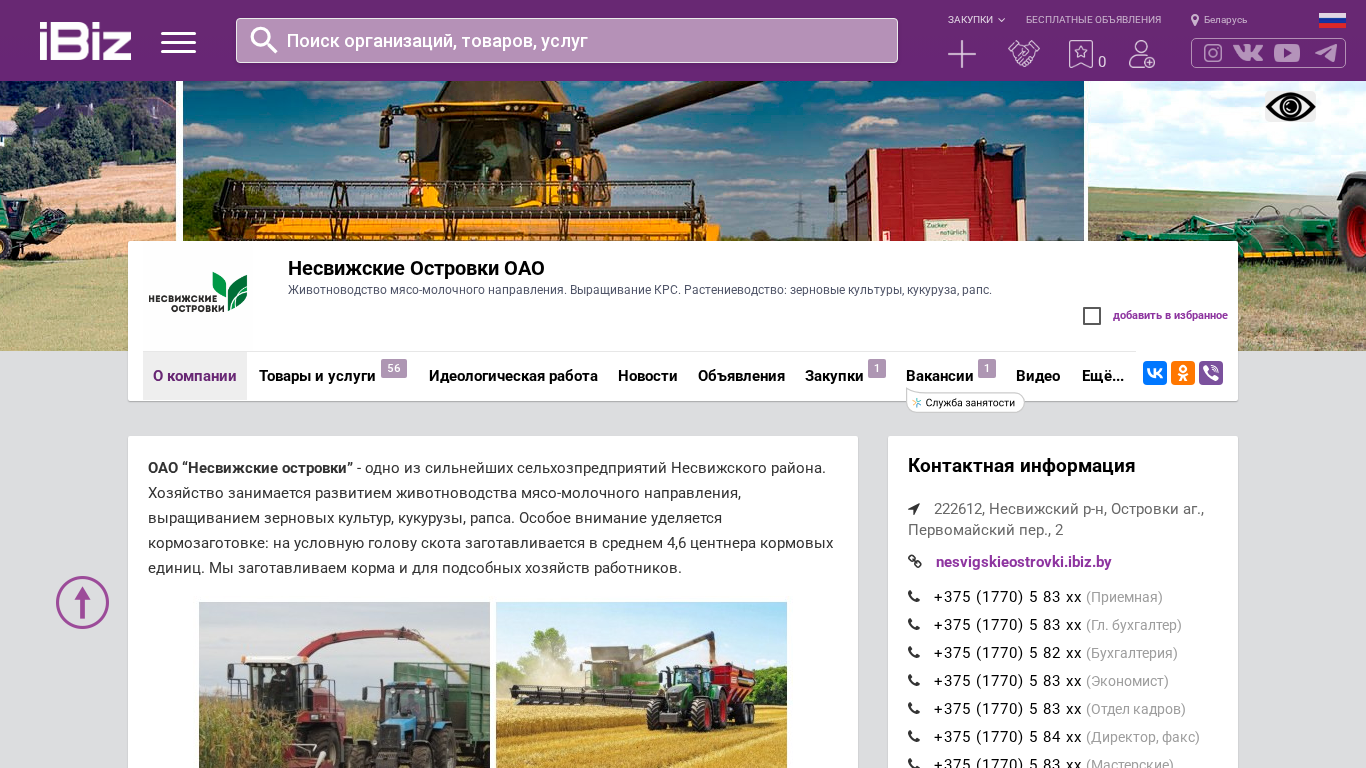
Task: Click the добавить в избранное link
Action: (1170, 316)
